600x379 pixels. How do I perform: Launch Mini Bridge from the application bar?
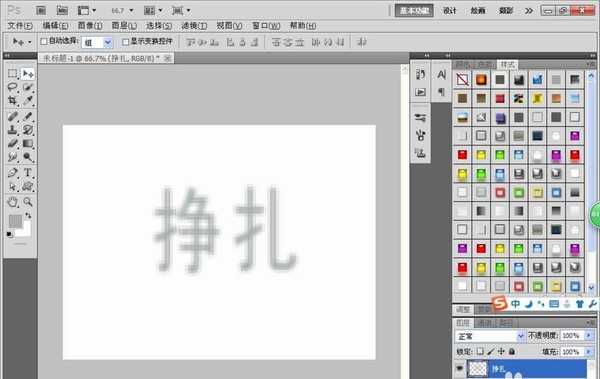pos(62,10)
